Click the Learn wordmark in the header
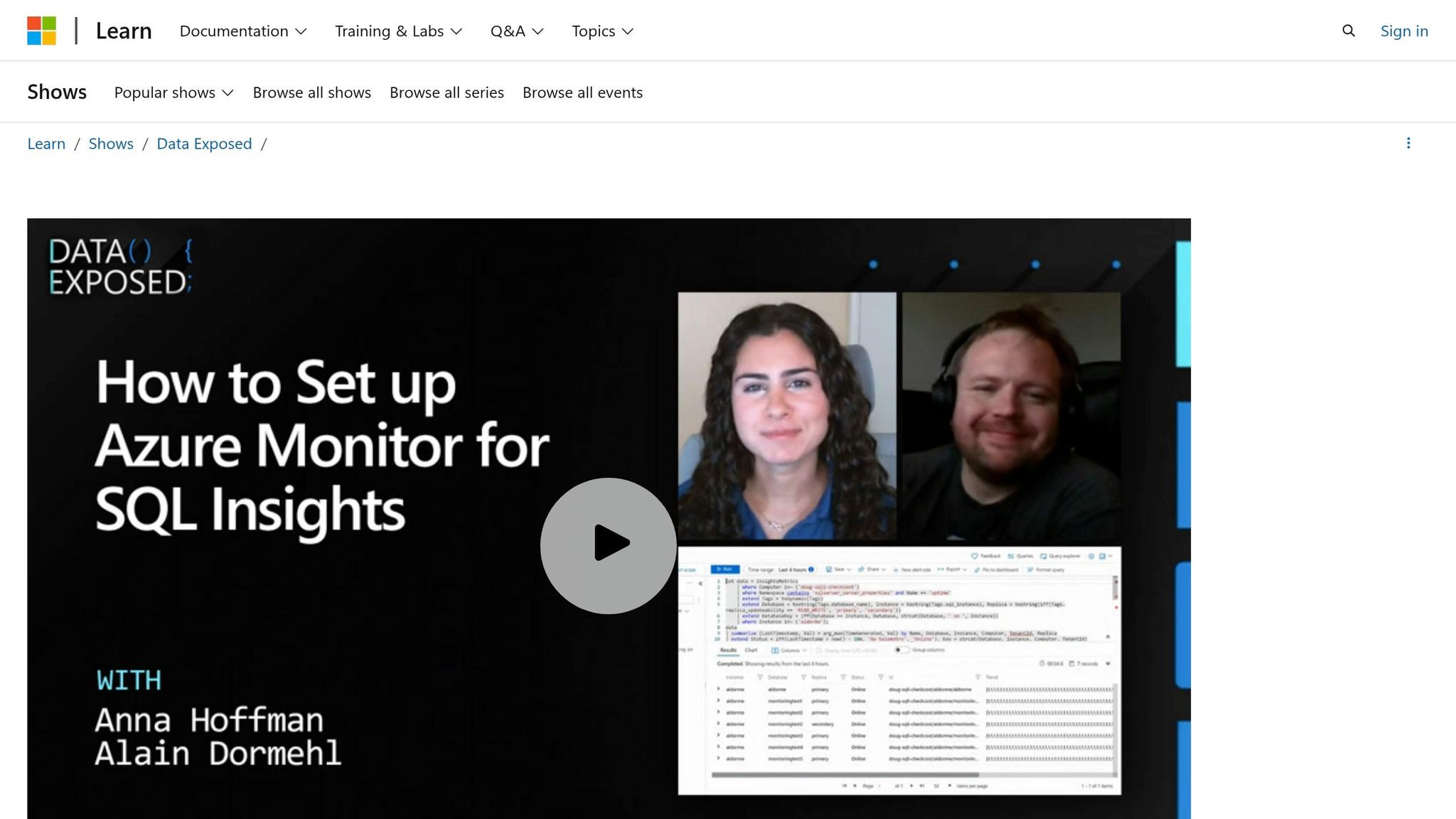The height and width of the screenshot is (819, 1456). tap(124, 31)
